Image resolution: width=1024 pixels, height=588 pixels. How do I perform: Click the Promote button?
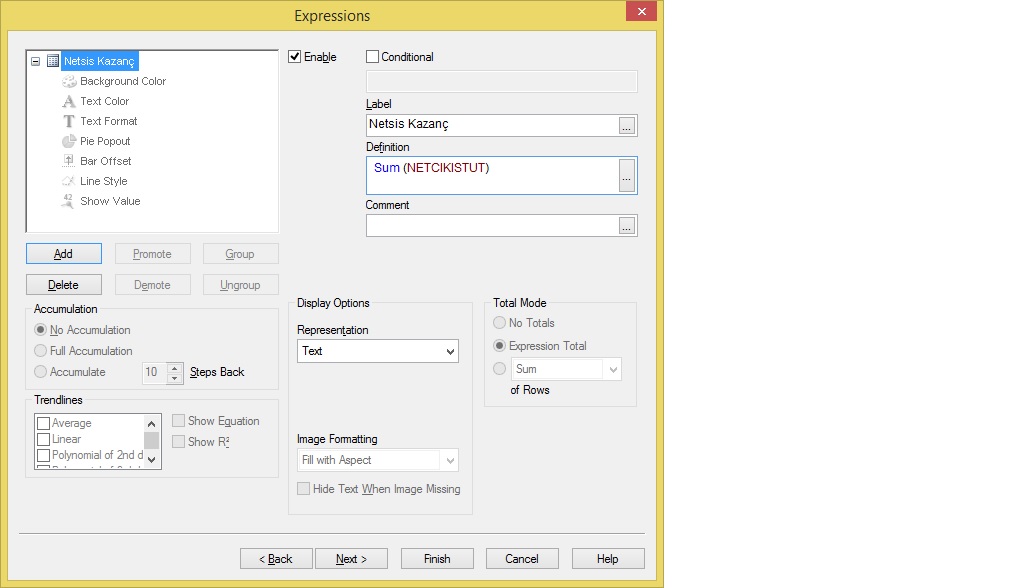pos(152,253)
